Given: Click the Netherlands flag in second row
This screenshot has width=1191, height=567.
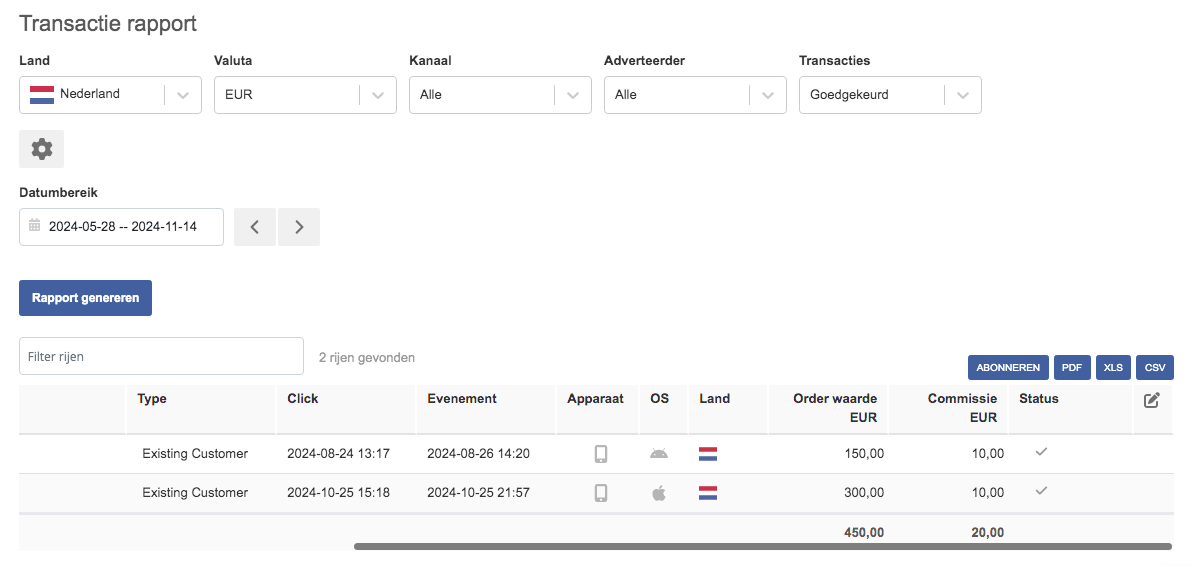Looking at the screenshot, I should [708, 493].
